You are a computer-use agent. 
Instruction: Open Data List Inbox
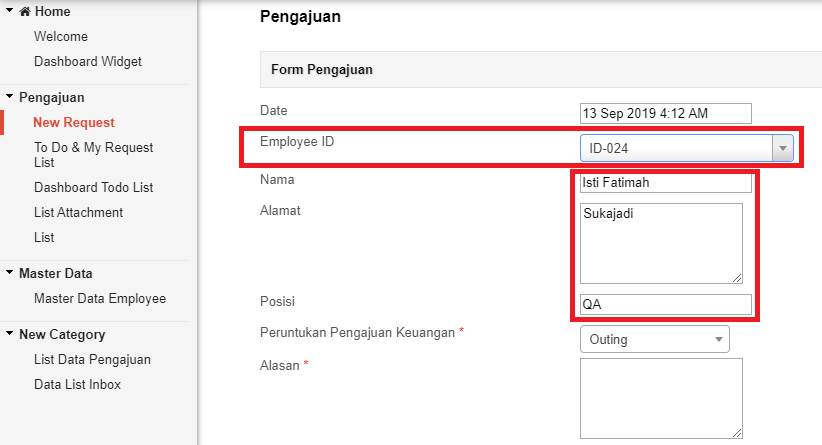click(x=78, y=384)
